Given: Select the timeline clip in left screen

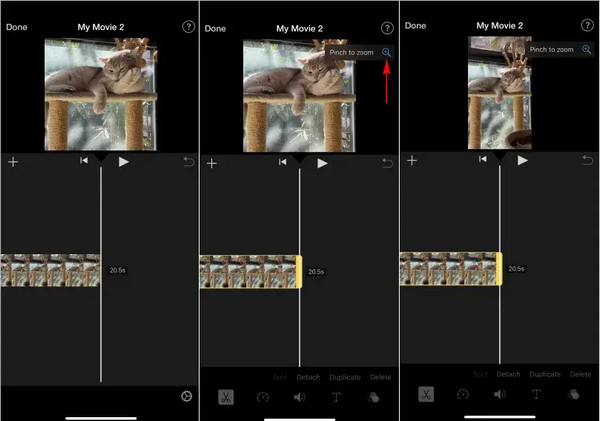Looking at the screenshot, I should (50, 270).
